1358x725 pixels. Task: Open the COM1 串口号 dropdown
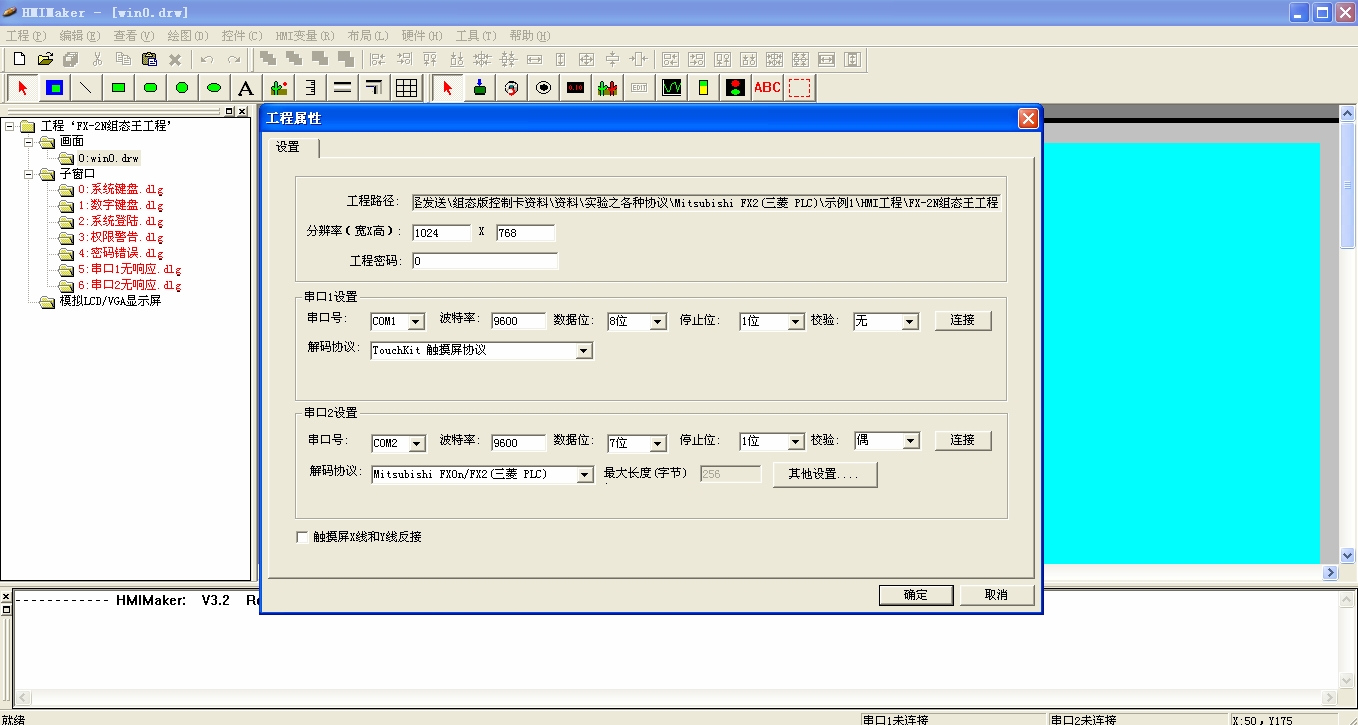[416, 322]
